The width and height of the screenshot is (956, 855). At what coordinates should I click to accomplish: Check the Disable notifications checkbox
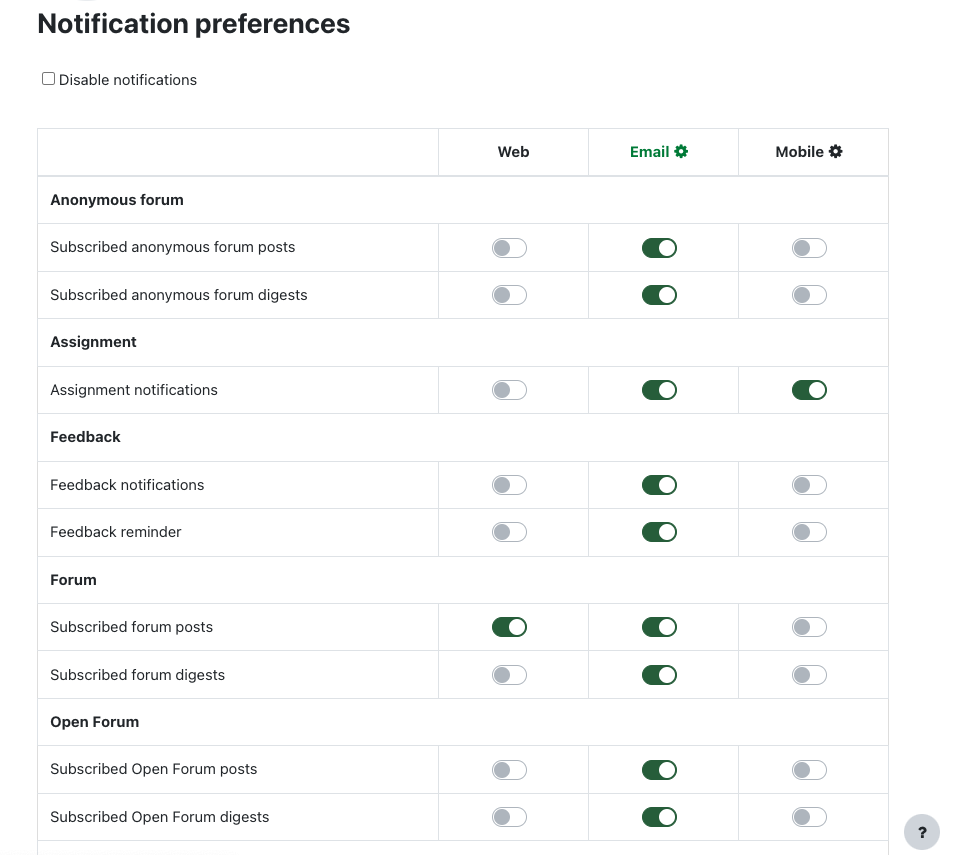click(x=48, y=79)
